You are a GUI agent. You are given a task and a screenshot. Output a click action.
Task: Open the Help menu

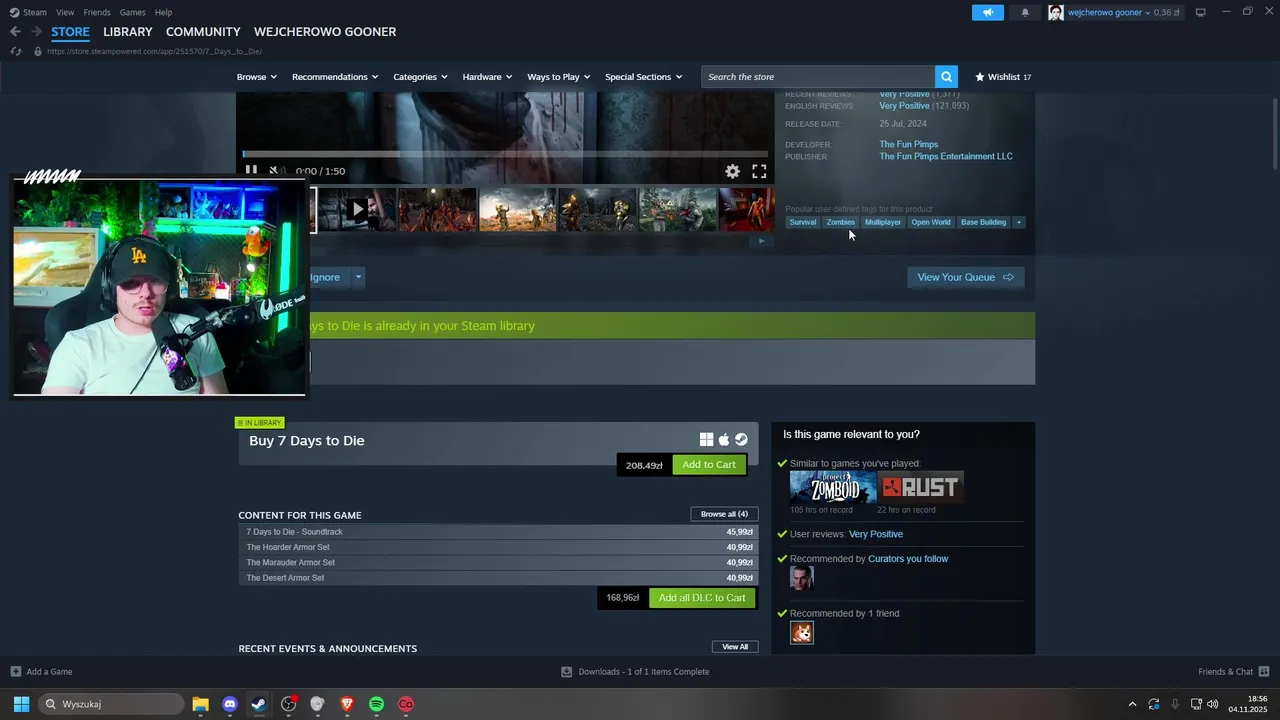click(x=163, y=12)
